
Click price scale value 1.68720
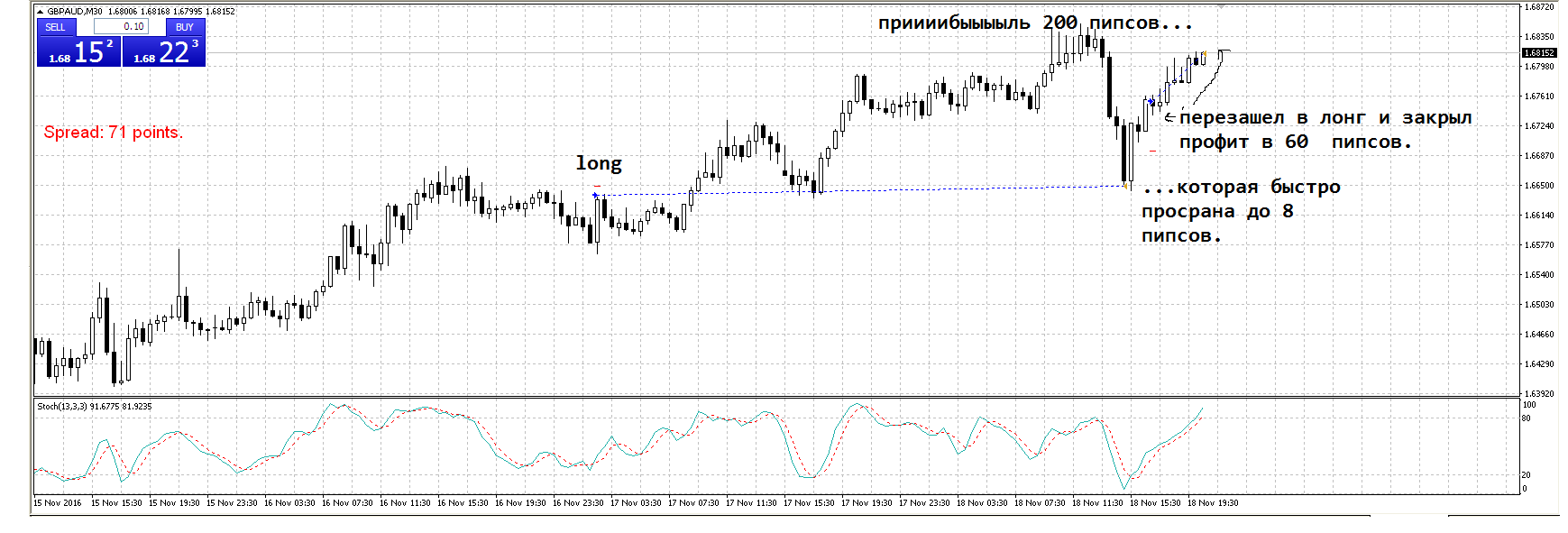[1539, 7]
